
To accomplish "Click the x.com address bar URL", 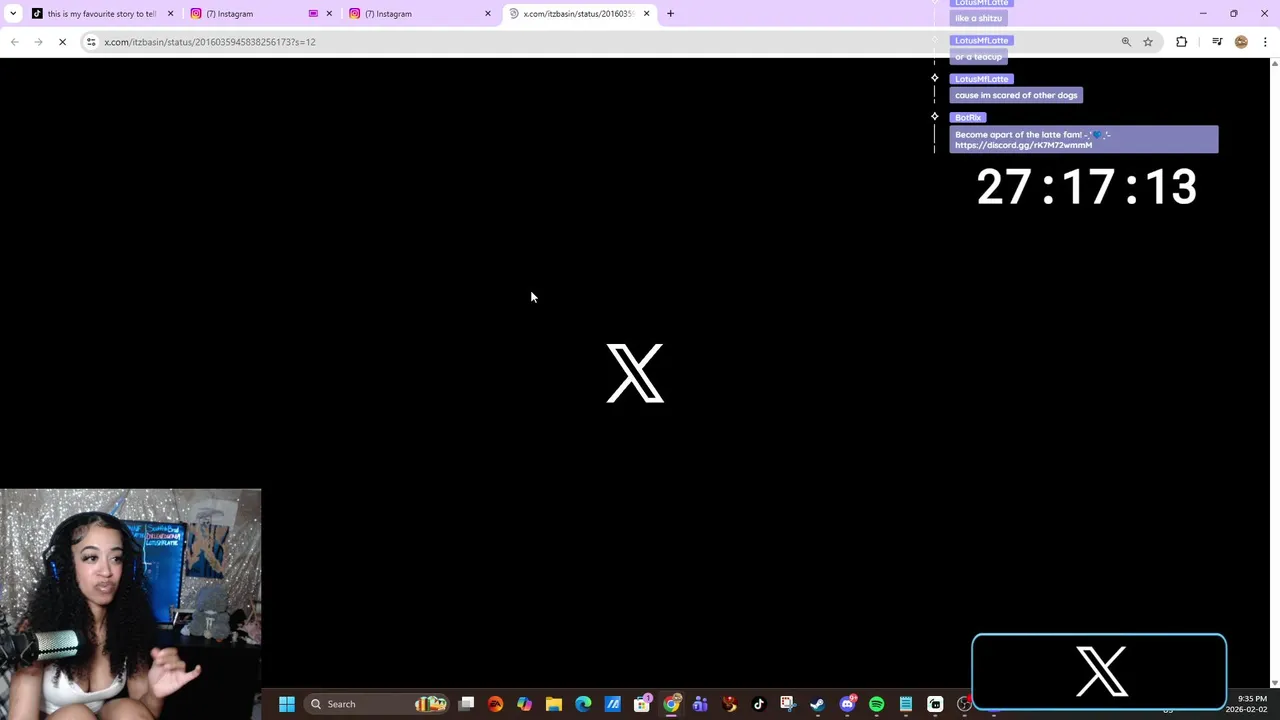I will tap(210, 42).
